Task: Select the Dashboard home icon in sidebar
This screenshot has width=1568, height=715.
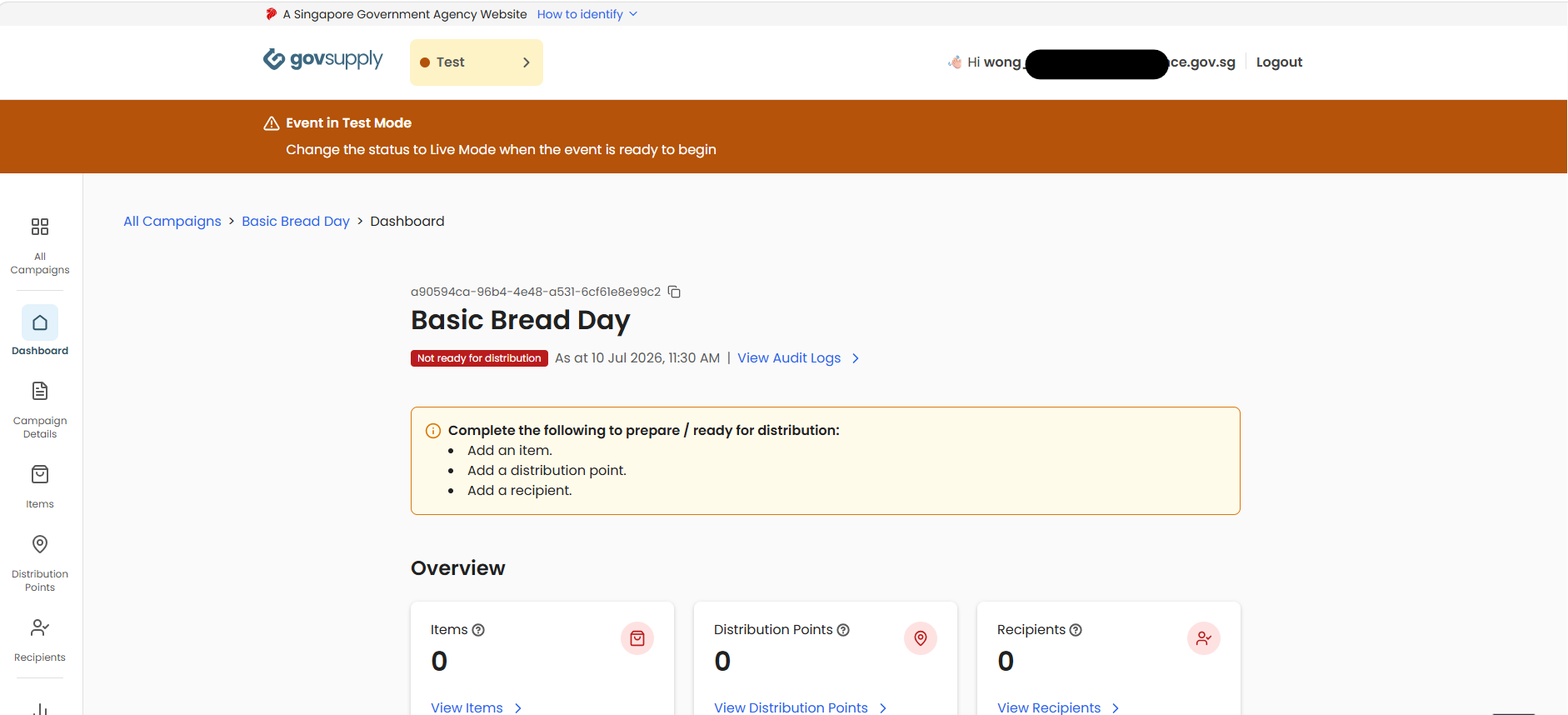Action: coord(40,322)
